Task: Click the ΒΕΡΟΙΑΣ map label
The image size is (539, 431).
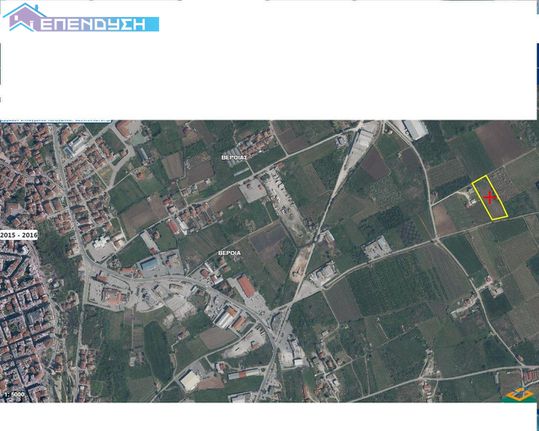Action: pos(234,157)
